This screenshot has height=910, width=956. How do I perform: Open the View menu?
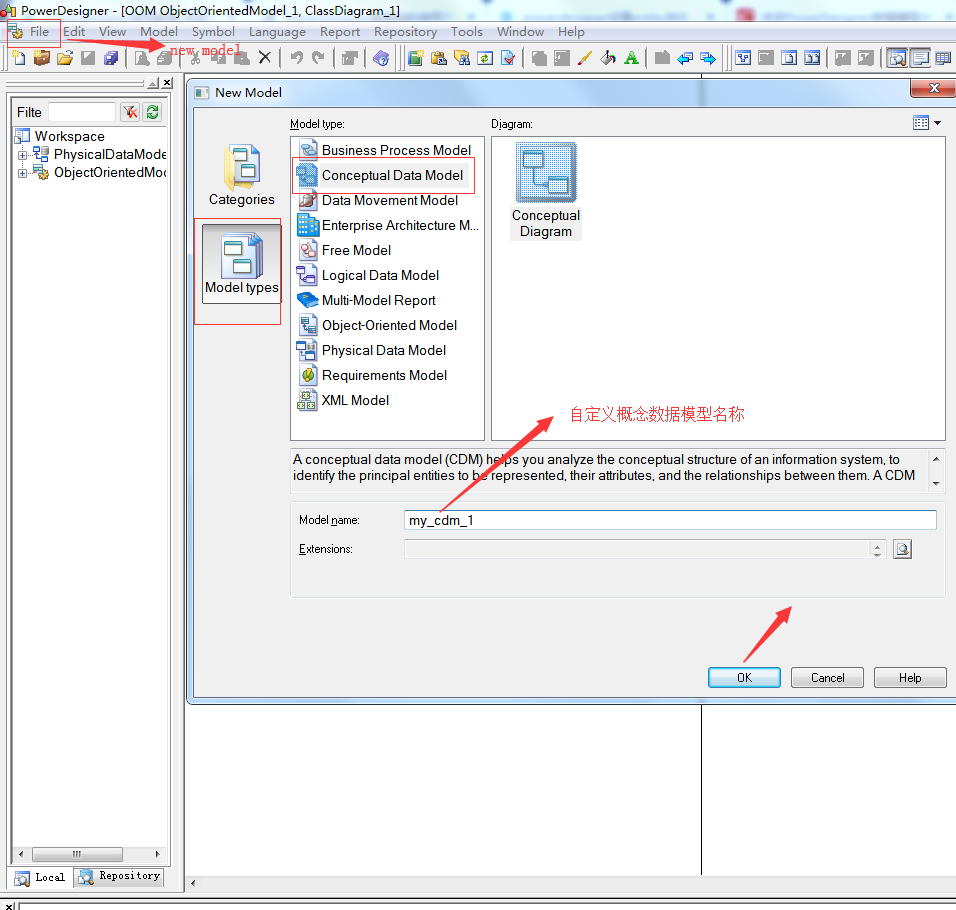pos(113,32)
